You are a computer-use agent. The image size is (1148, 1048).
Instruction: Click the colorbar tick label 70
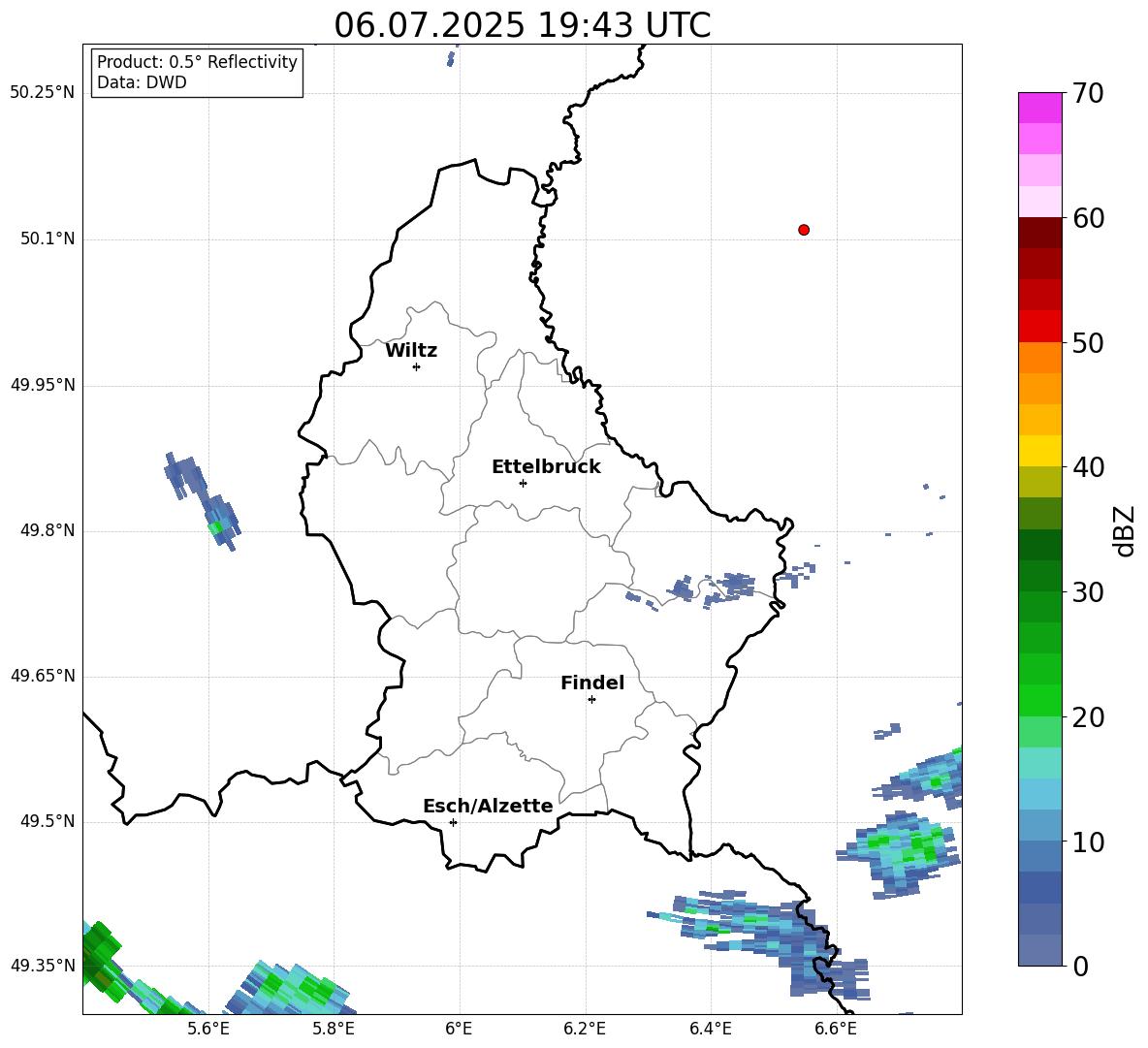1088,93
